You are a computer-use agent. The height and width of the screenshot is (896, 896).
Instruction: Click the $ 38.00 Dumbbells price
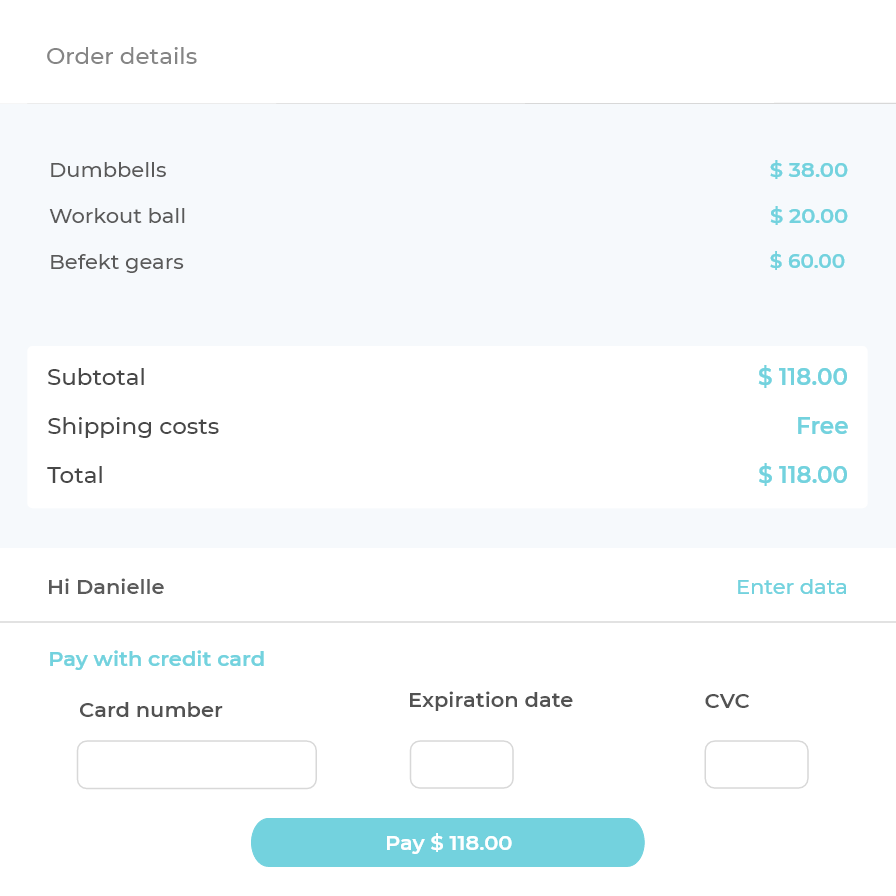point(808,170)
